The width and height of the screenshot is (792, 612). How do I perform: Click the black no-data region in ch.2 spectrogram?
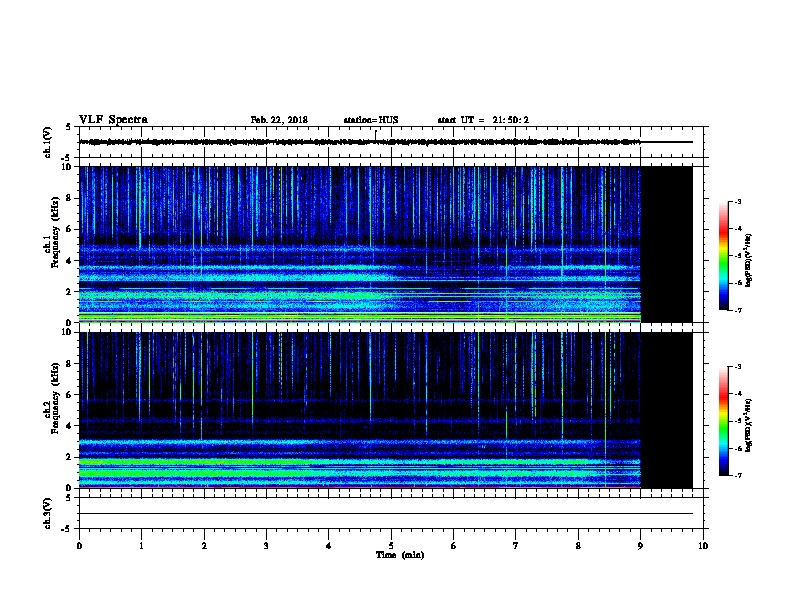pos(667,410)
